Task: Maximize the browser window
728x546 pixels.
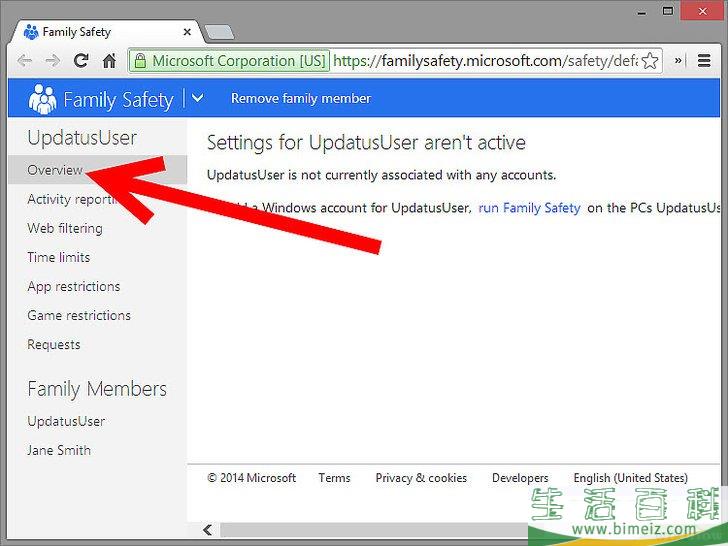Action: tap(668, 11)
